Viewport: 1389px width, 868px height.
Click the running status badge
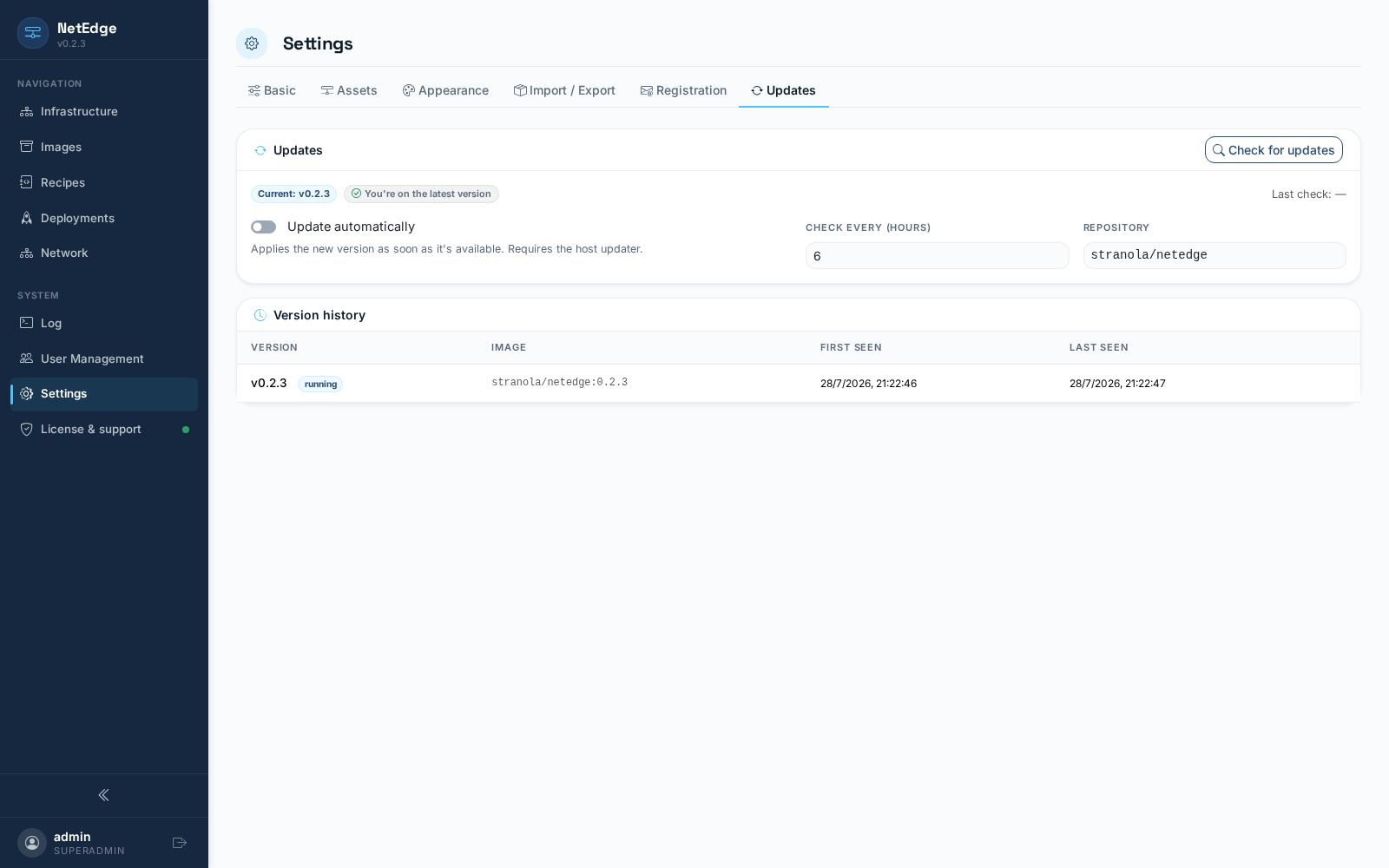tap(320, 384)
